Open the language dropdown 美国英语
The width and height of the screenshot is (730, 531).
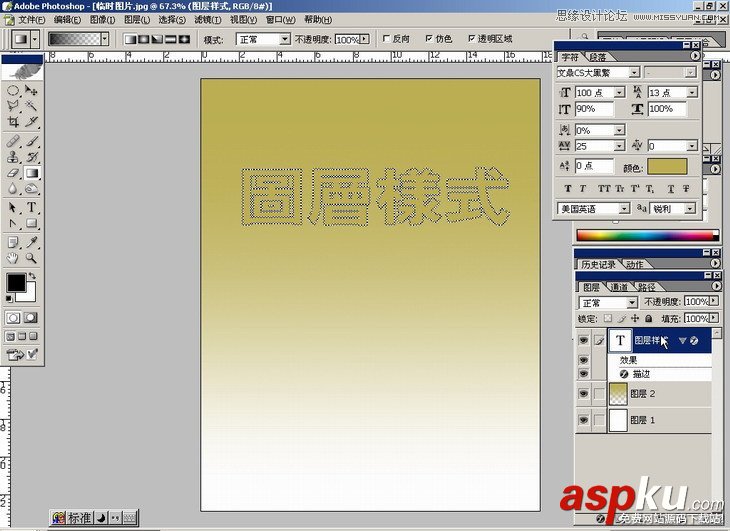(624, 209)
